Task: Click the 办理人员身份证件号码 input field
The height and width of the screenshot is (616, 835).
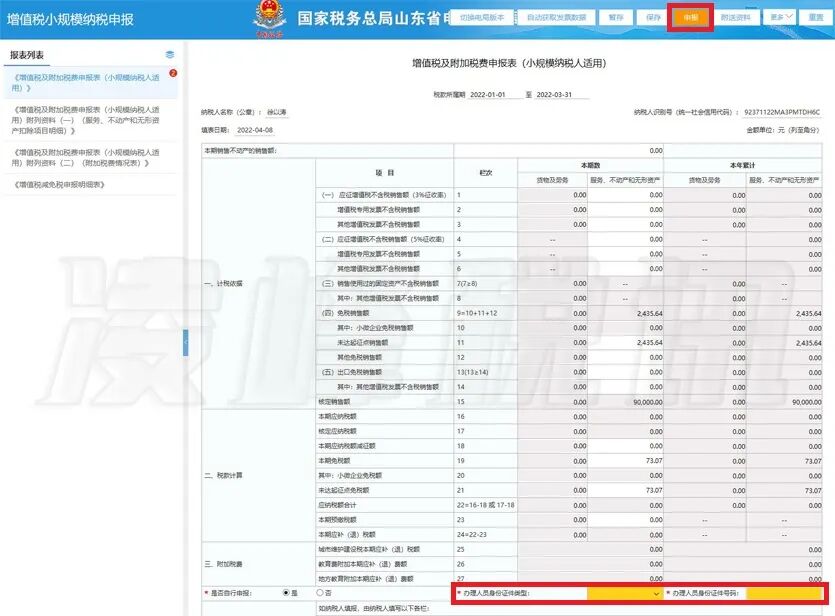Action: (784, 593)
